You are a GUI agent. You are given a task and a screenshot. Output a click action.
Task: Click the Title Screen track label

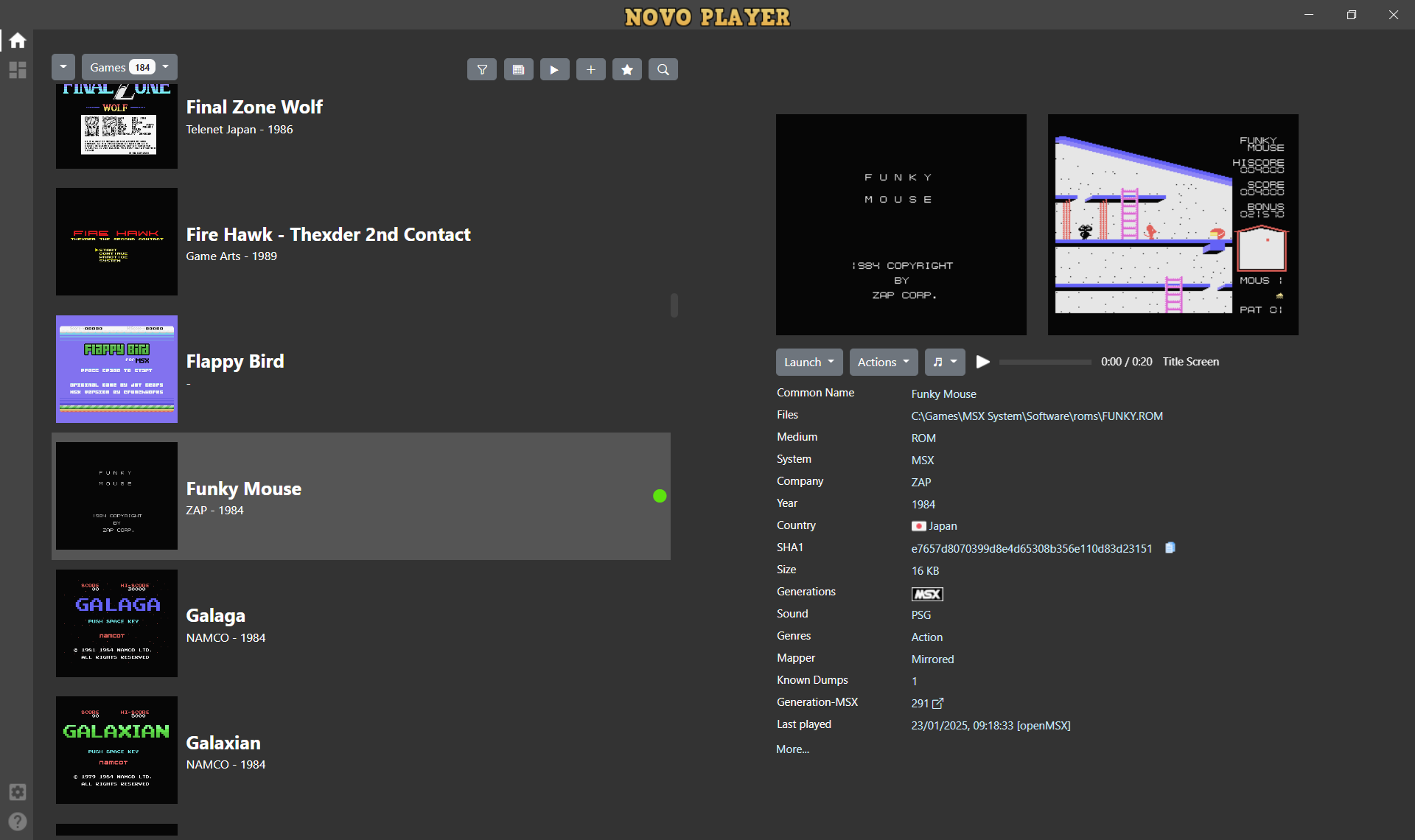pyautogui.click(x=1190, y=362)
